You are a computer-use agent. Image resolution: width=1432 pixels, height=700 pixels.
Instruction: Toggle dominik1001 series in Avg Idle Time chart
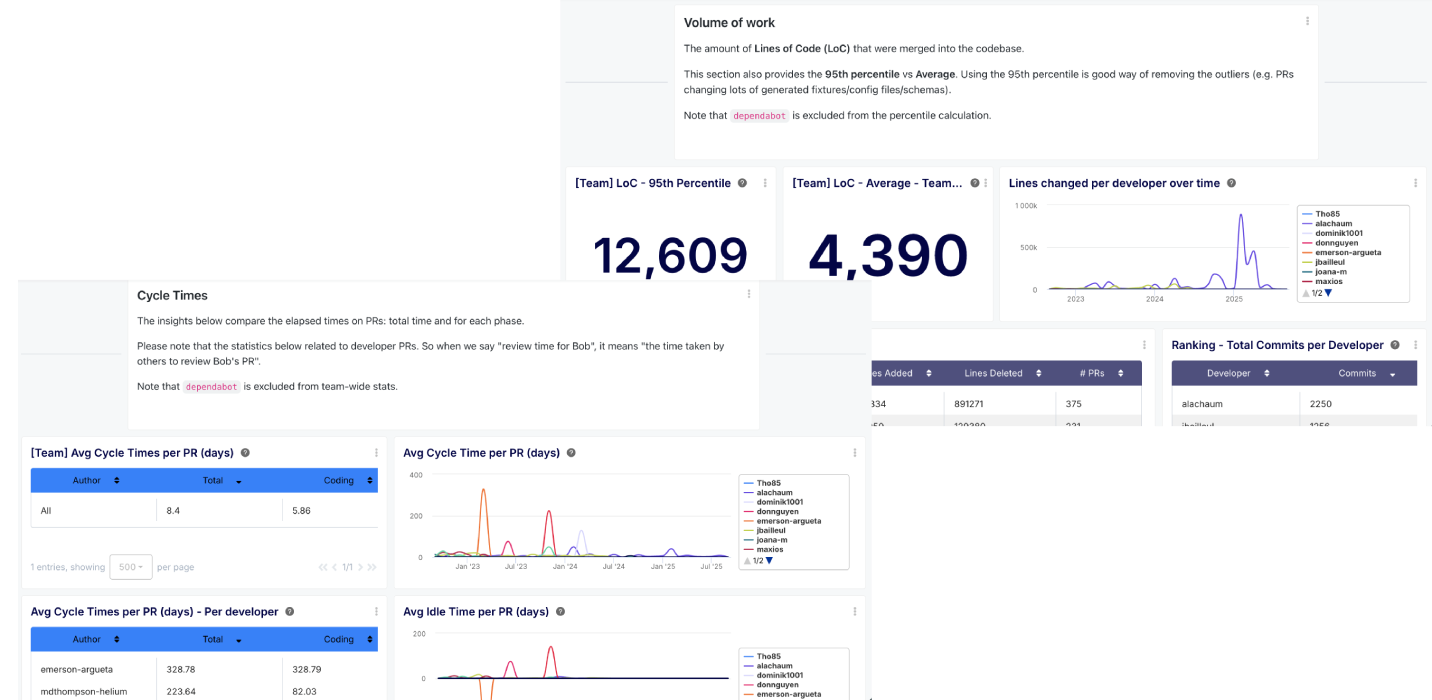[773, 675]
